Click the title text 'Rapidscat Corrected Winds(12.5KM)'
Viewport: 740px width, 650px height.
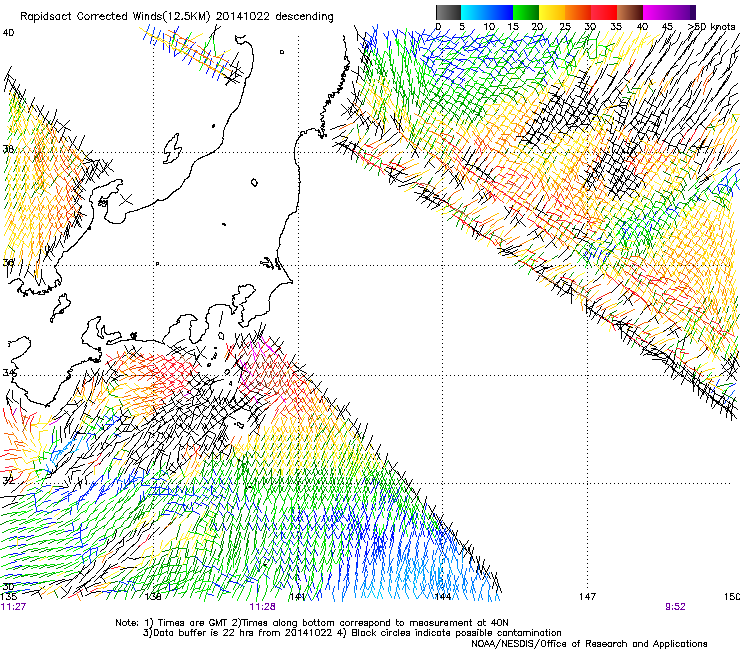[x=115, y=17]
